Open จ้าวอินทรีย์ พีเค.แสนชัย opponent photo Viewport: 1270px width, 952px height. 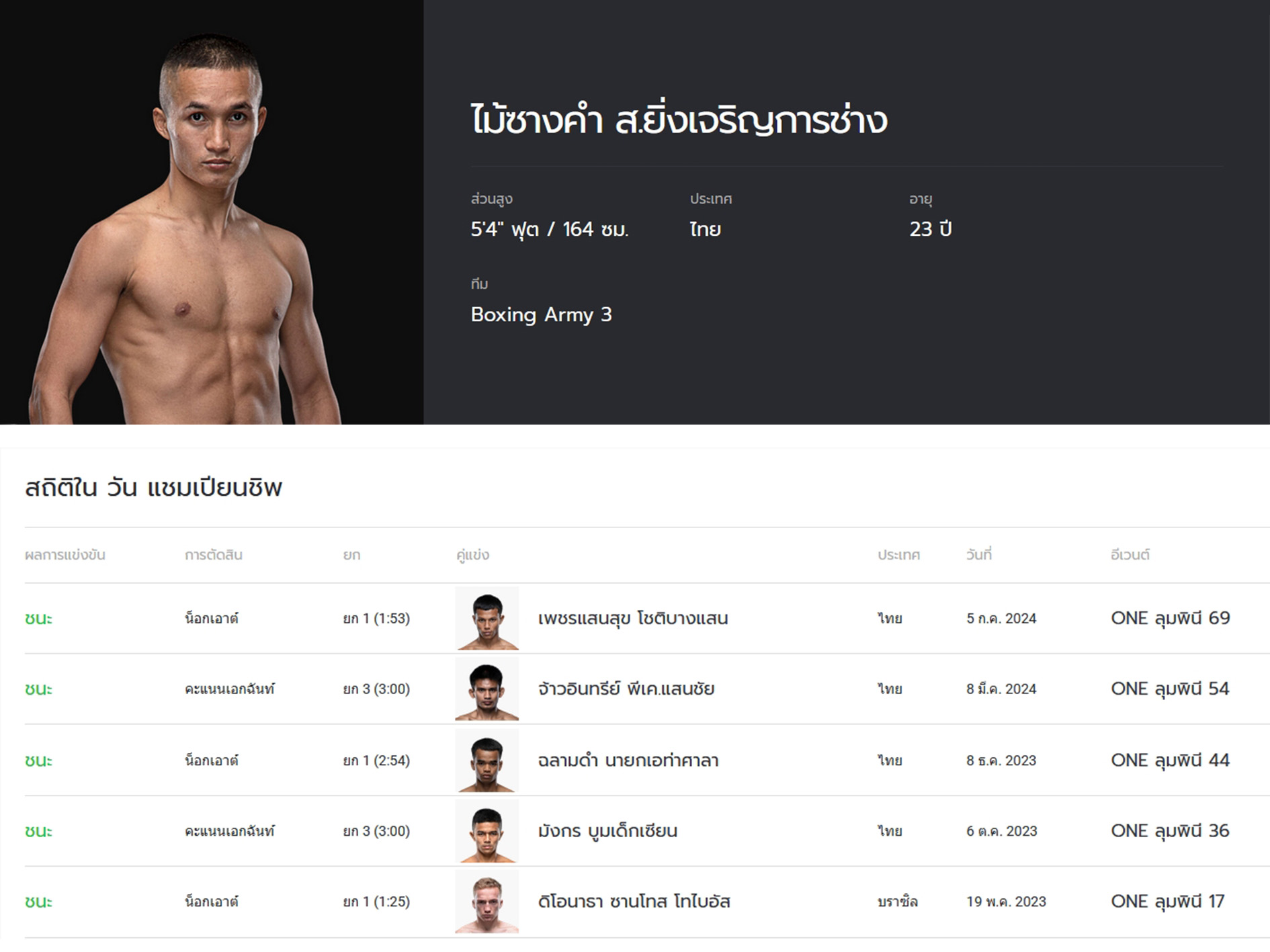pyautogui.click(x=487, y=689)
